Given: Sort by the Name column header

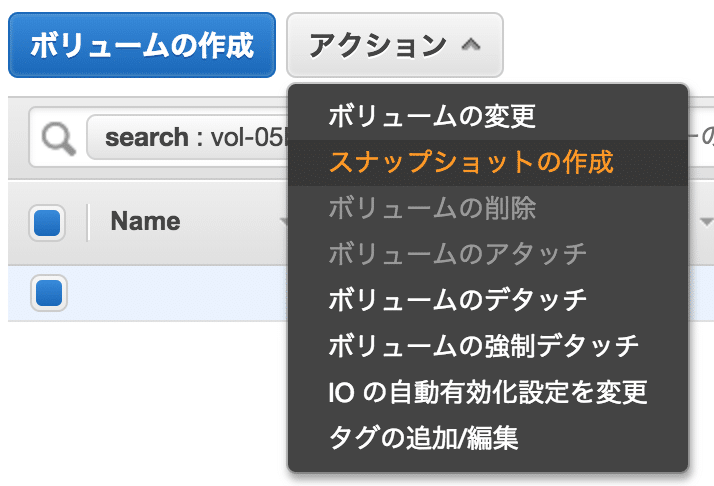Looking at the screenshot, I should (145, 221).
